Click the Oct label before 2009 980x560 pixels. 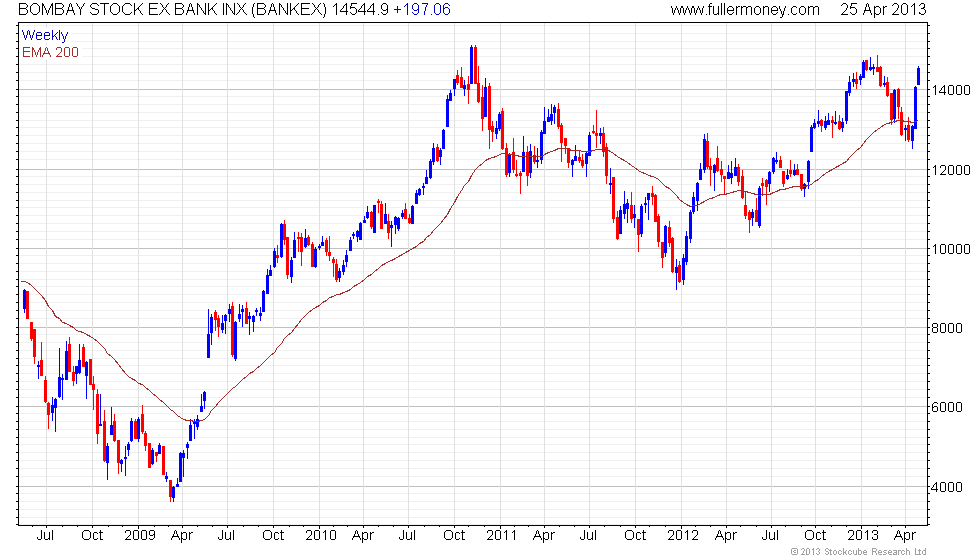pos(92,536)
